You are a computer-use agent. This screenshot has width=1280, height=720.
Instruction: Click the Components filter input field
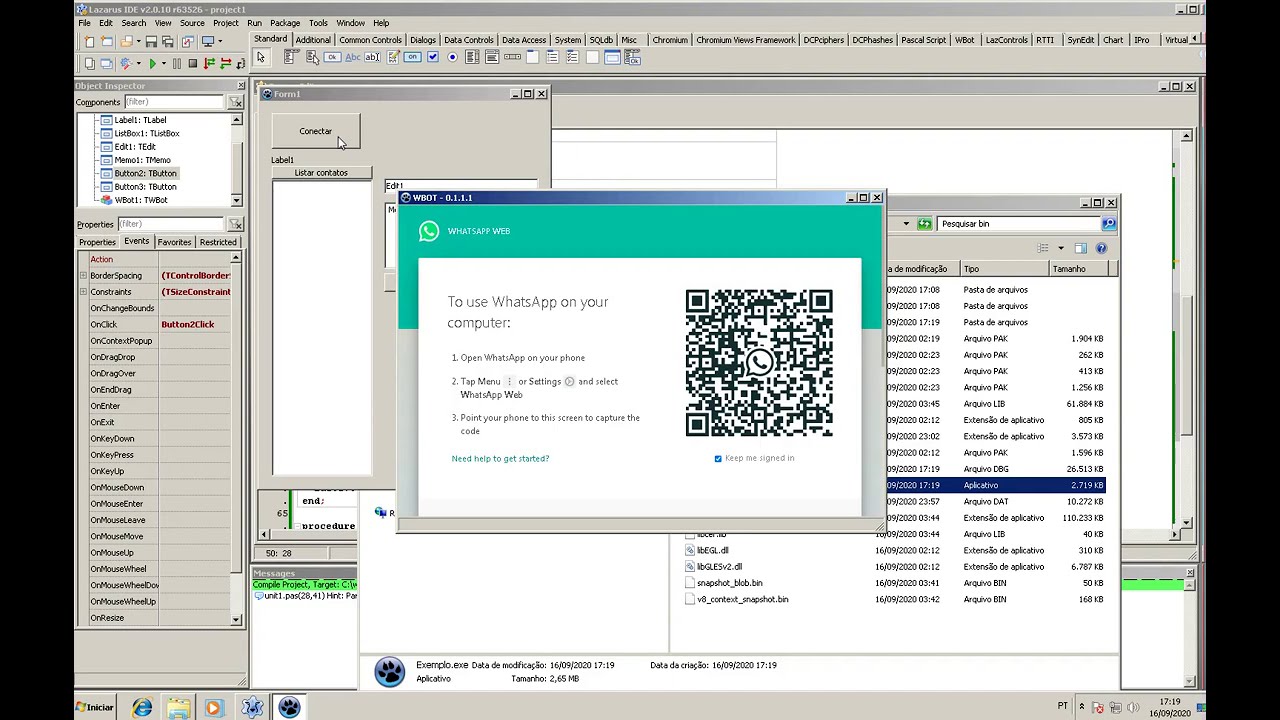(174, 102)
